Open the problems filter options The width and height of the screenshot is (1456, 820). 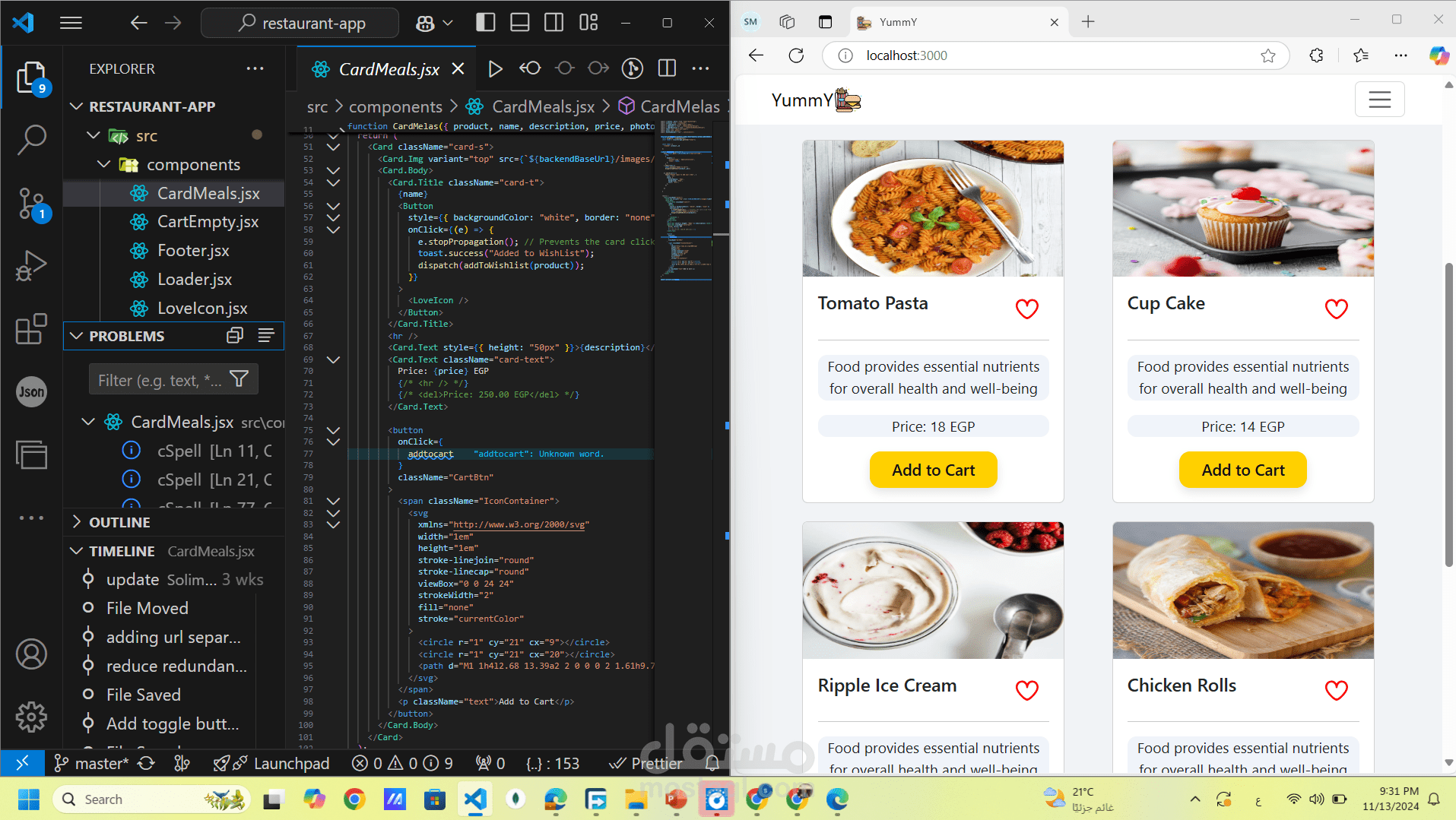coord(239,379)
